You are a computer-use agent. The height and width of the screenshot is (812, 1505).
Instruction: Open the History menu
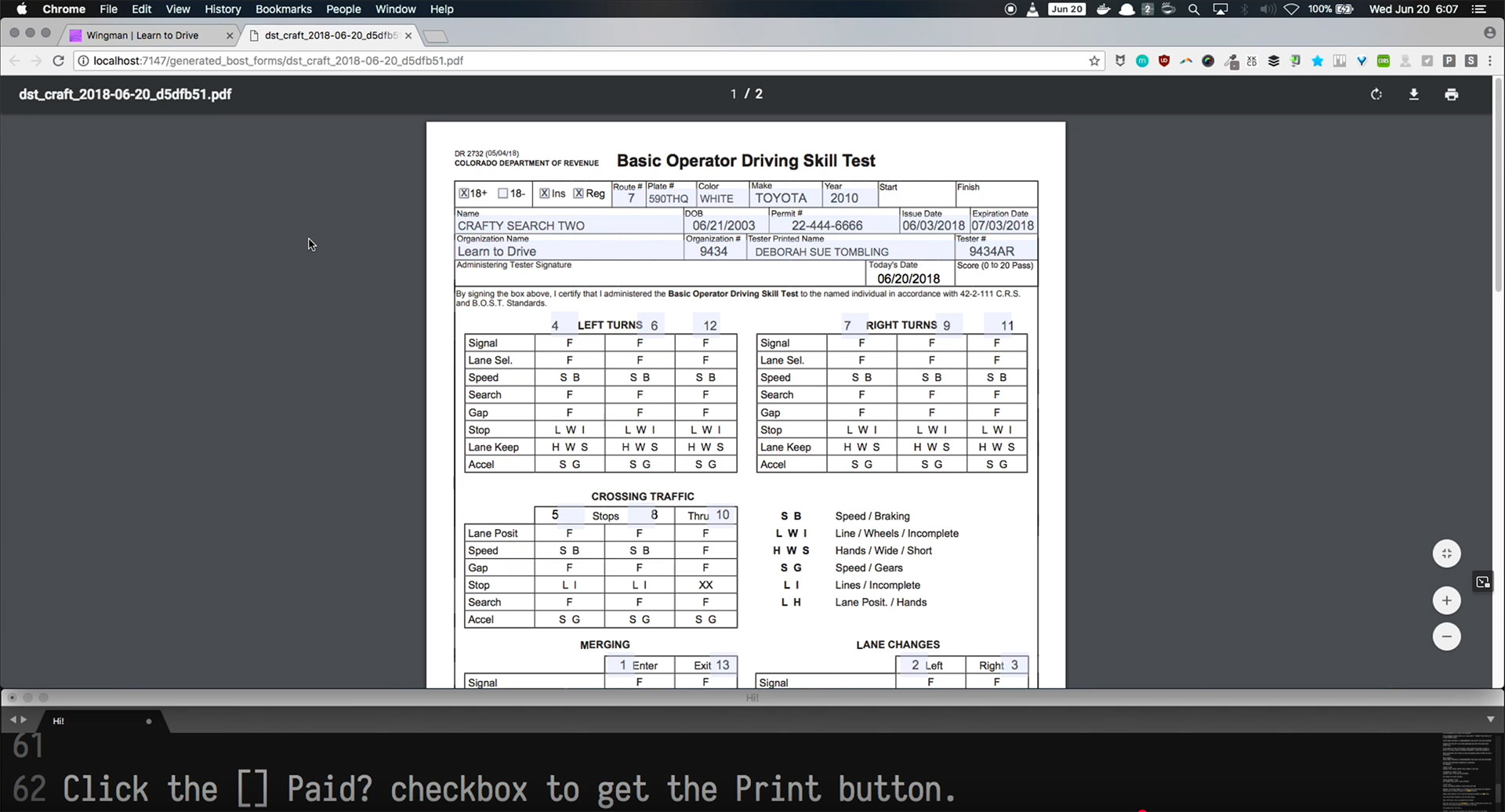(223, 9)
